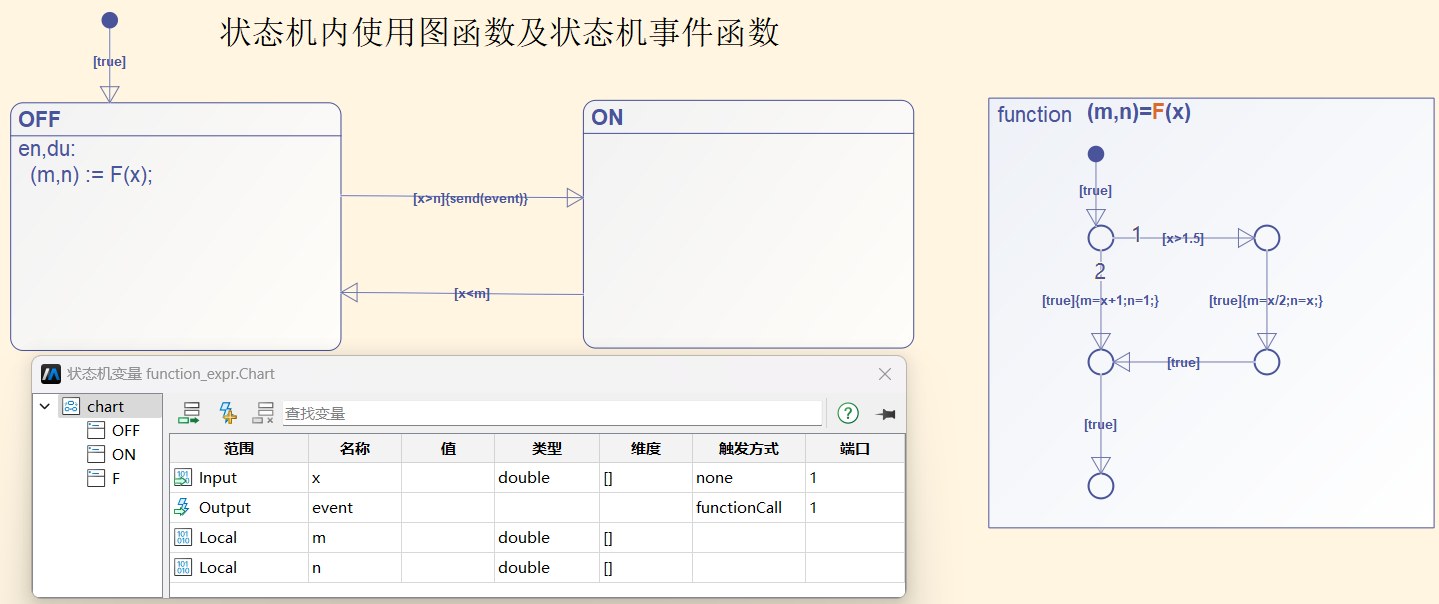Viewport: 1439px width, 604px height.
Task: Click the 范围 column header
Action: (x=239, y=449)
